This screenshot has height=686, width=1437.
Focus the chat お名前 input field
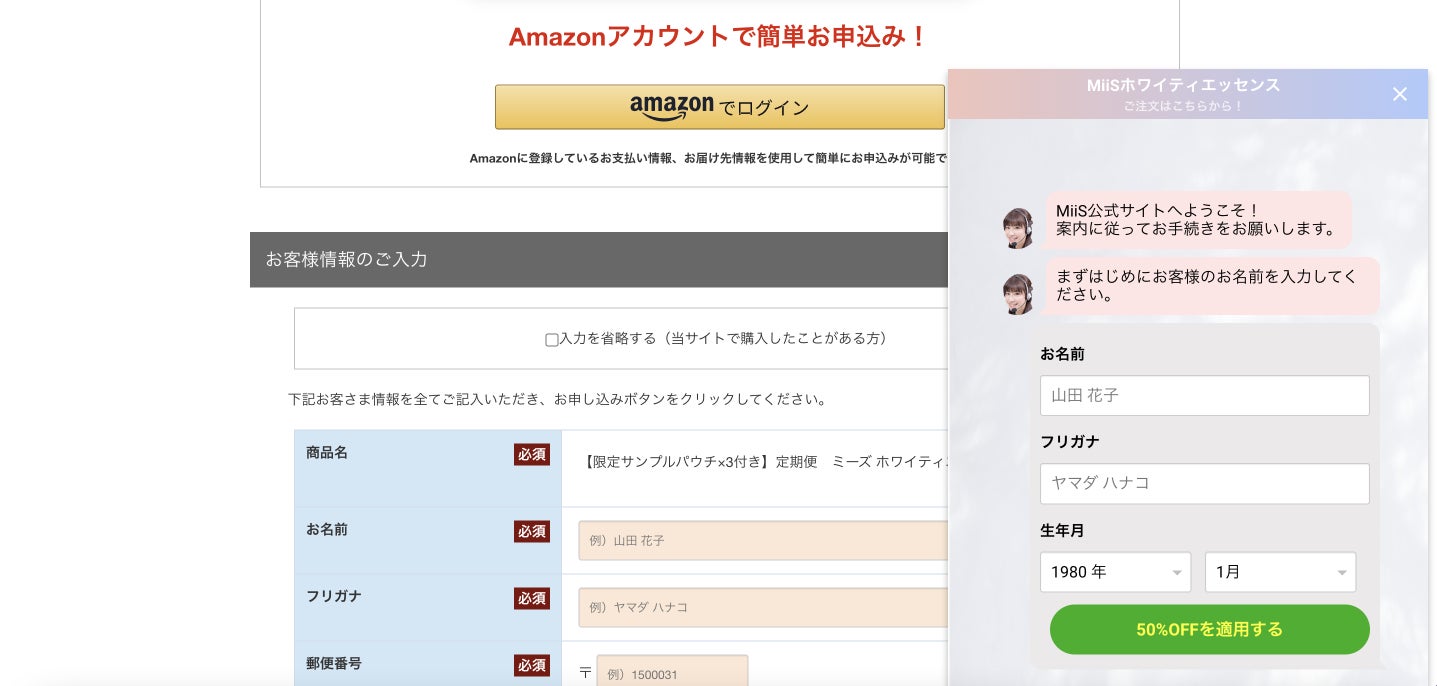[1204, 396]
